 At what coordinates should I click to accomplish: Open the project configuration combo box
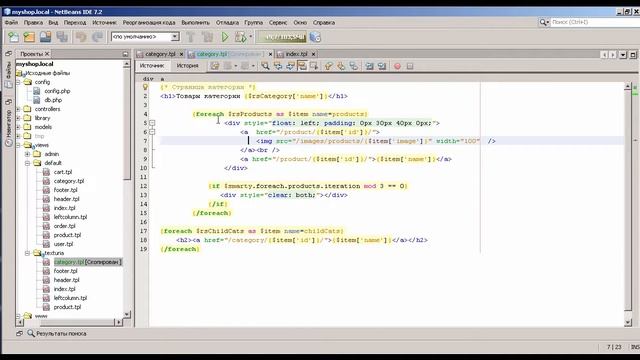145,37
